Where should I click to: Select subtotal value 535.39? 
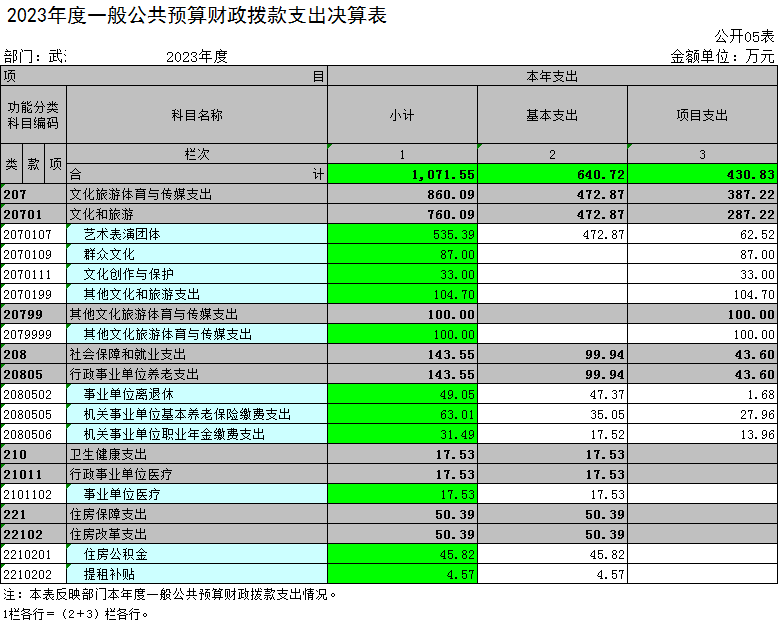(x=402, y=234)
